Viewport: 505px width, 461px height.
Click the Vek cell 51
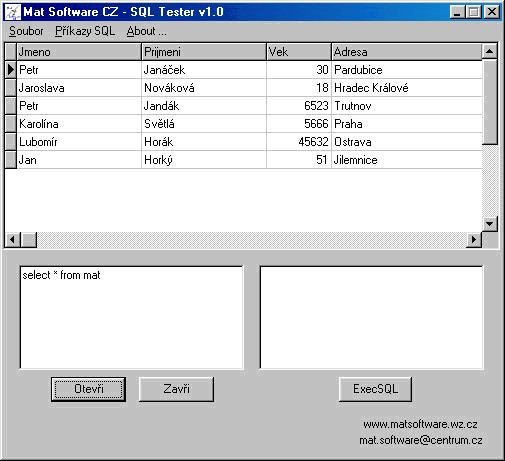[x=299, y=160]
